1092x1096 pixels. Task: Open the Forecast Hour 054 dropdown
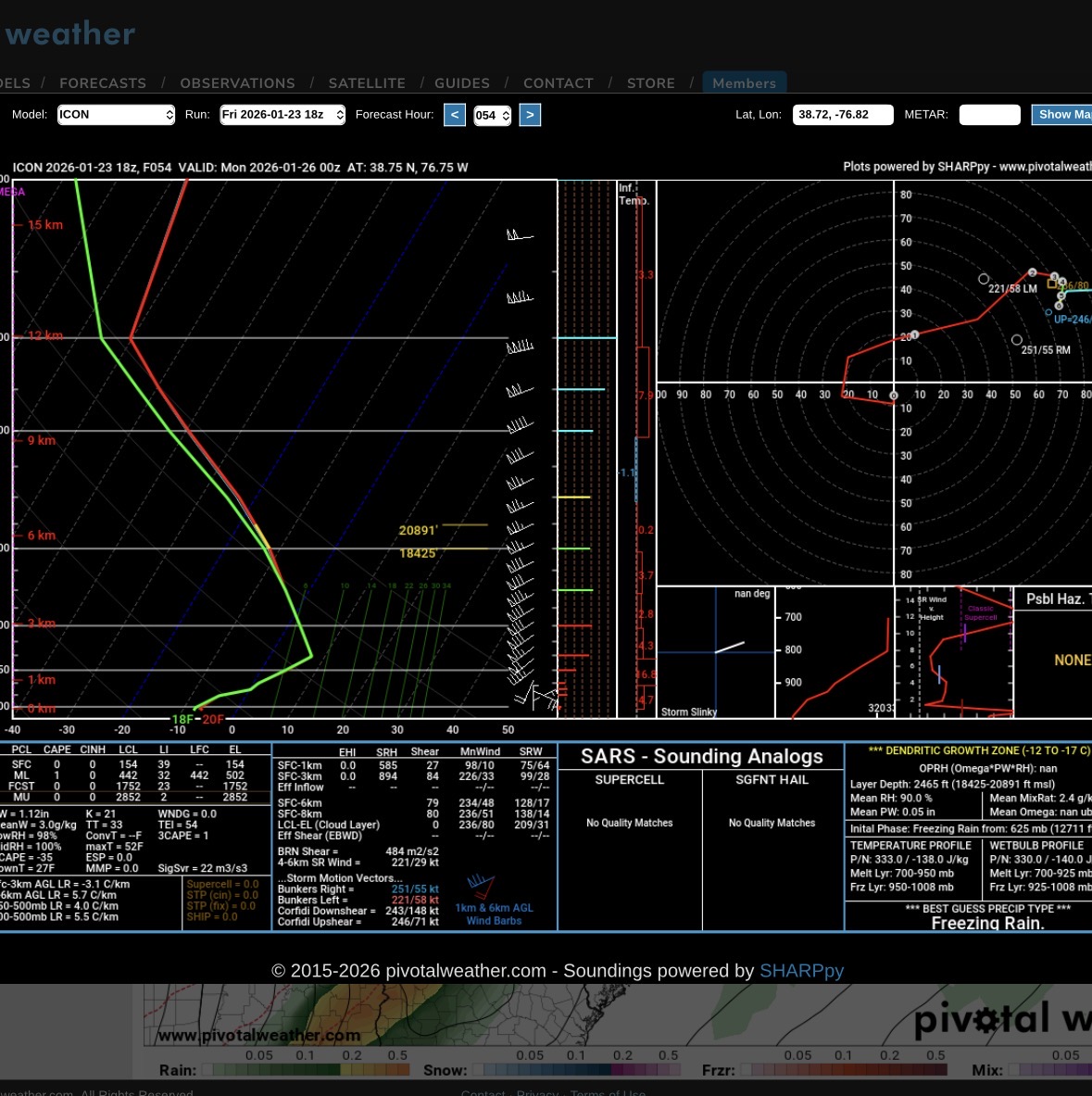pos(492,116)
